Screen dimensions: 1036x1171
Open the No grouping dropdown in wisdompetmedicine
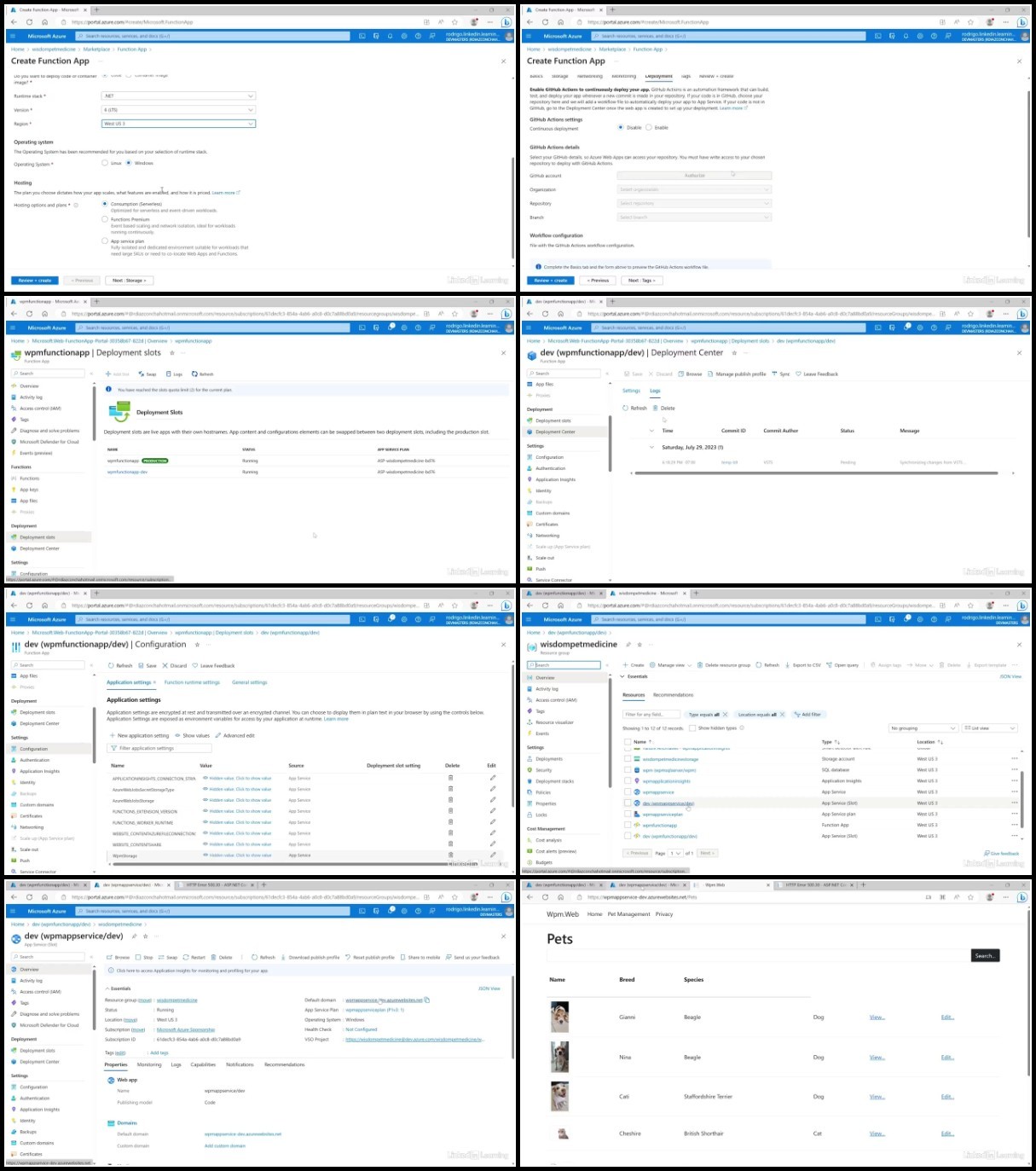[923, 728]
